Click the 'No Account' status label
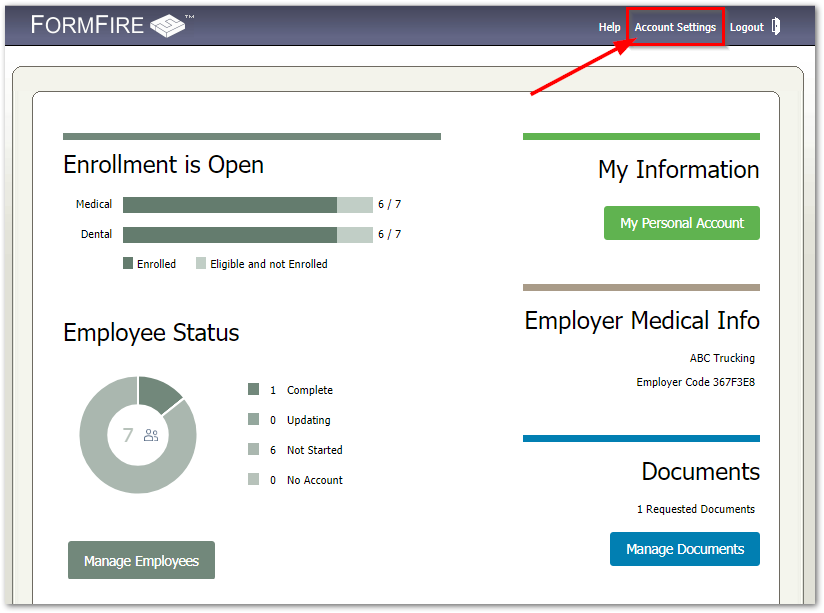Screen dimensions: 824x613 tap(315, 480)
